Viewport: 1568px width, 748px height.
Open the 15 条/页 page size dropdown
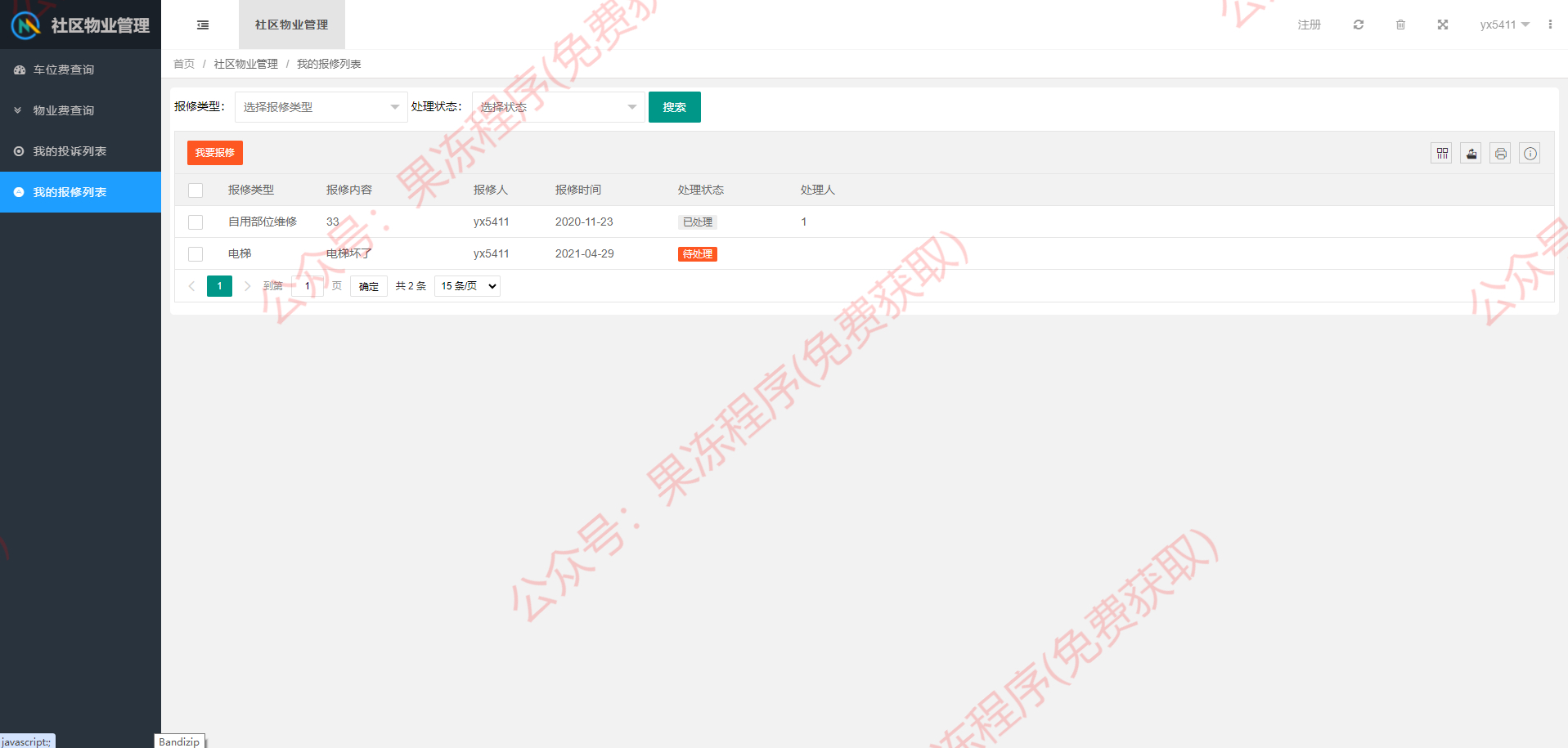(468, 286)
